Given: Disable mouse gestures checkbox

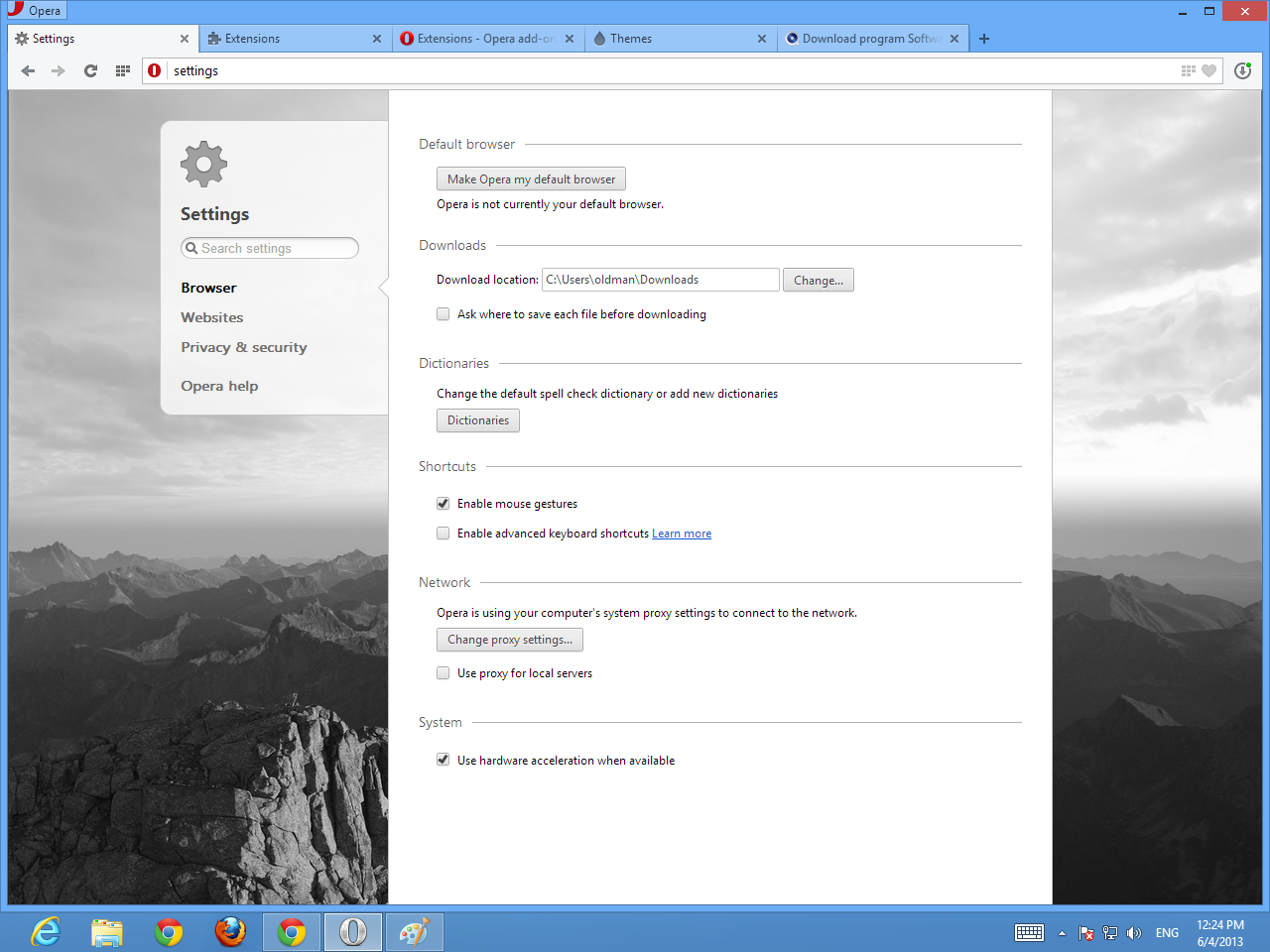Looking at the screenshot, I should click(x=444, y=504).
